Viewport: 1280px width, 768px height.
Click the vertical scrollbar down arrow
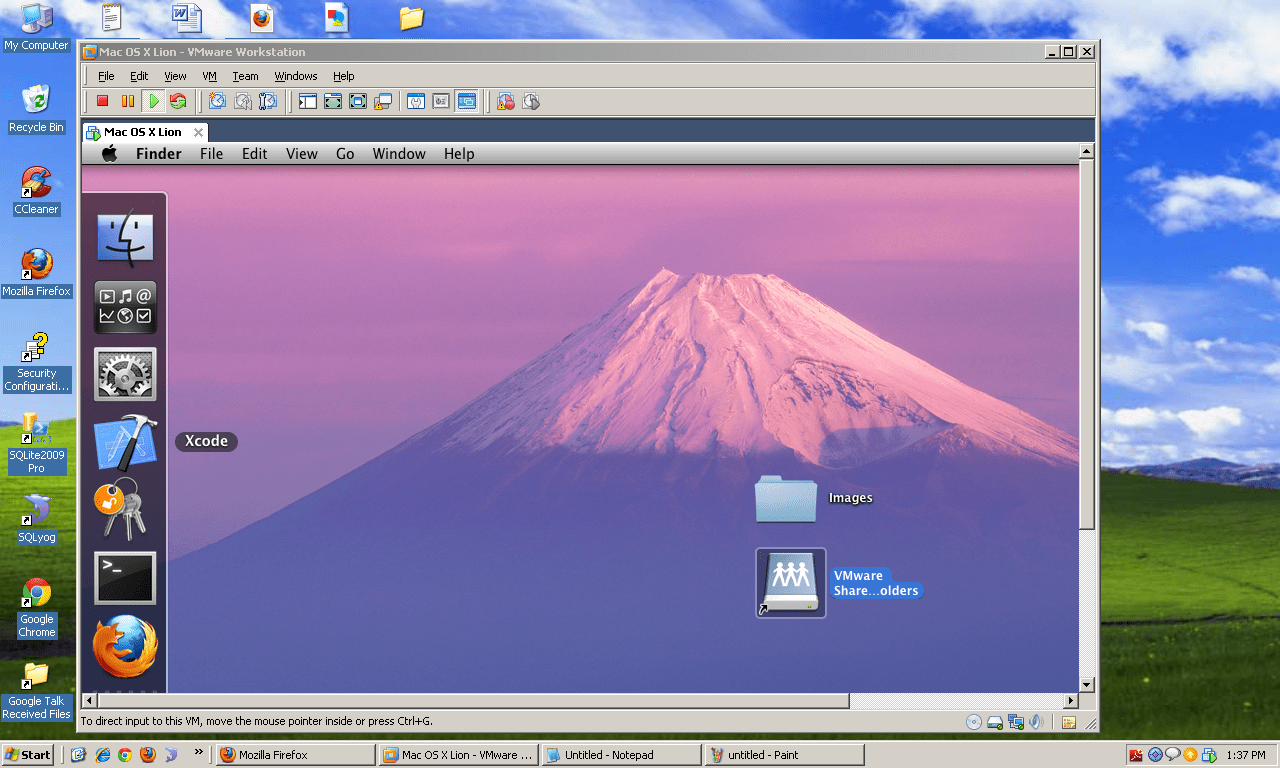pos(1087,684)
